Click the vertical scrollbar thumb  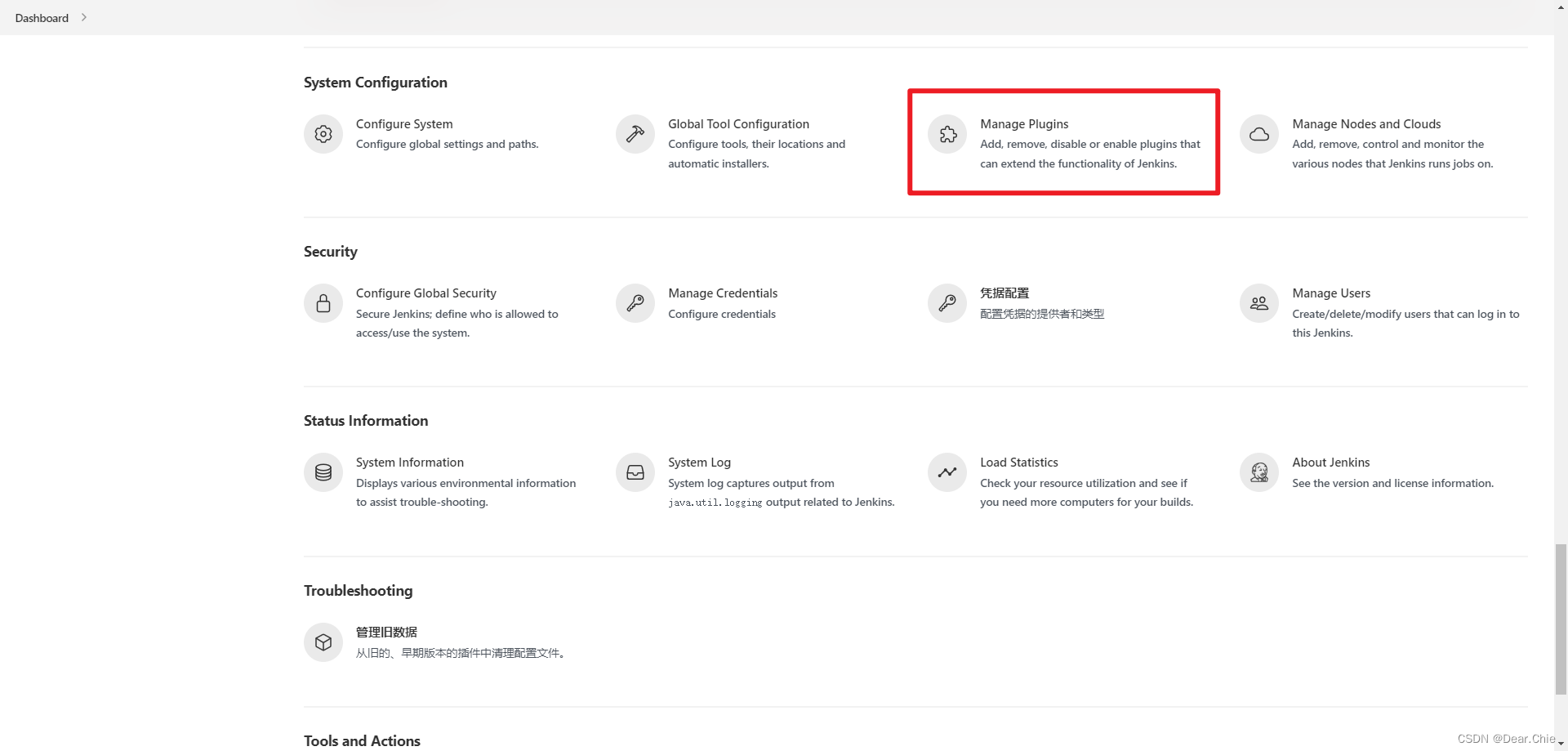1561,619
